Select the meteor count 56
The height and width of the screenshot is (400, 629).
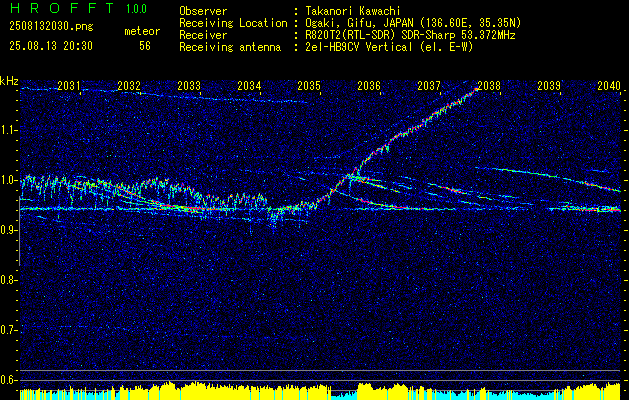tap(145, 46)
